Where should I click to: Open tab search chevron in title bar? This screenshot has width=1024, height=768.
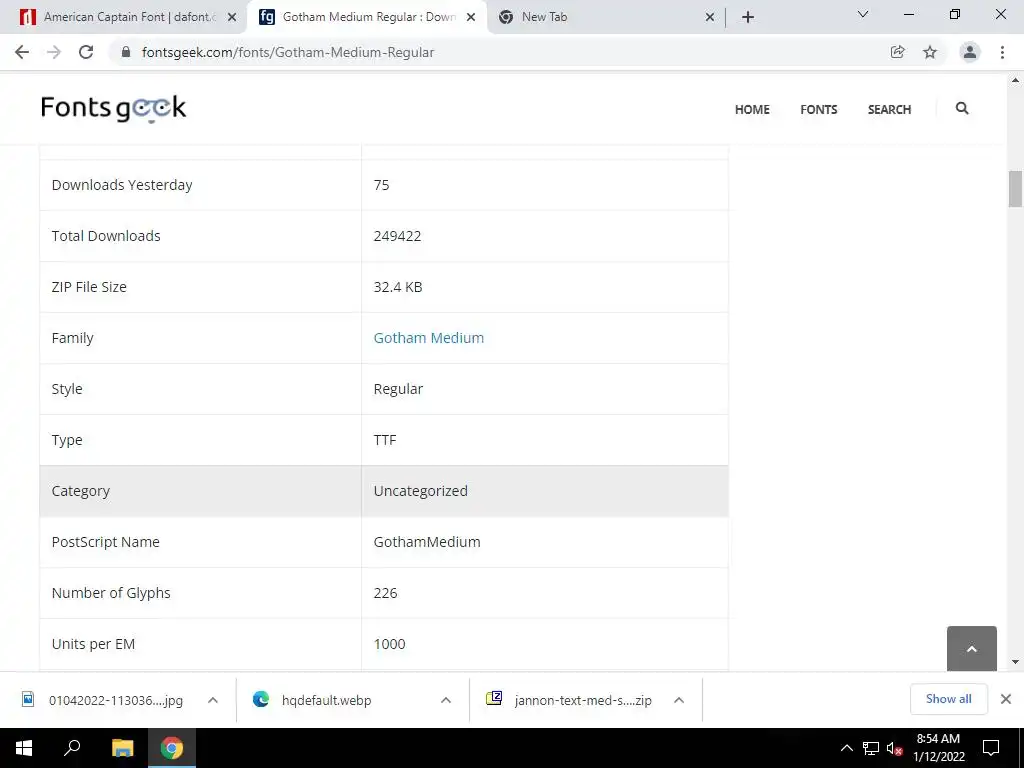(863, 14)
